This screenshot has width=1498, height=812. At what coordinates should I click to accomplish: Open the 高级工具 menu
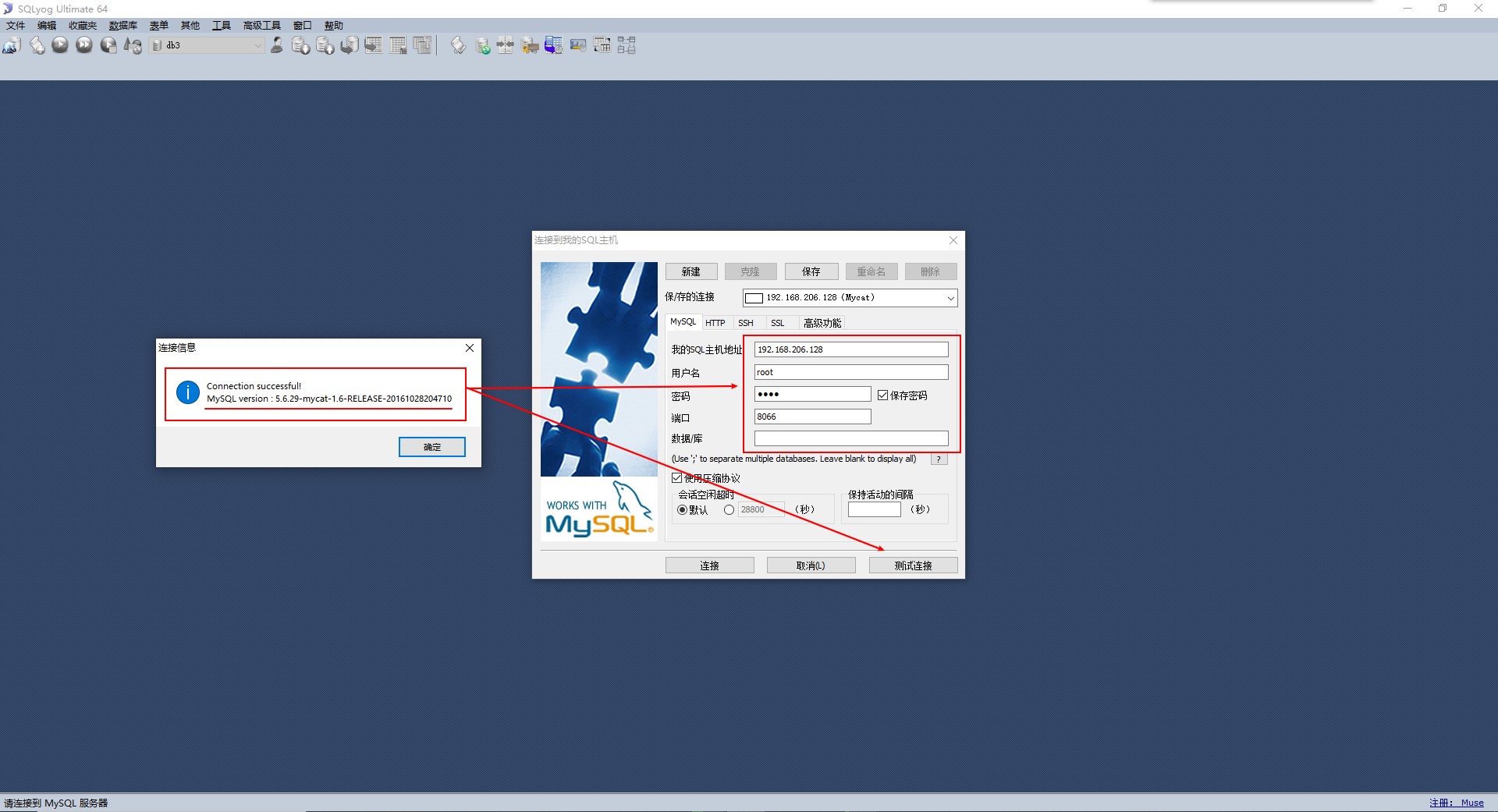(262, 26)
